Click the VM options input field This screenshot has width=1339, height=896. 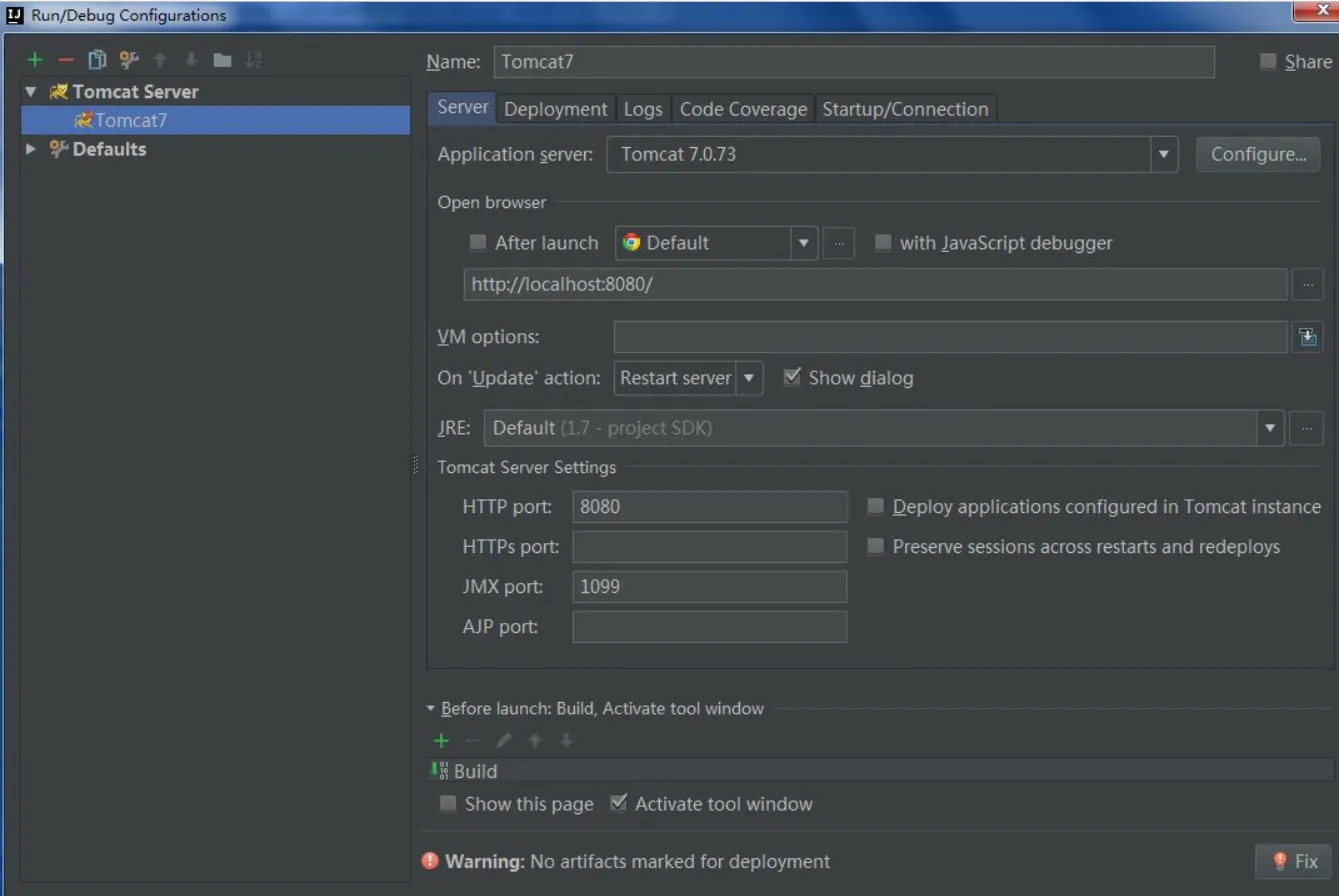pyautogui.click(x=950, y=337)
